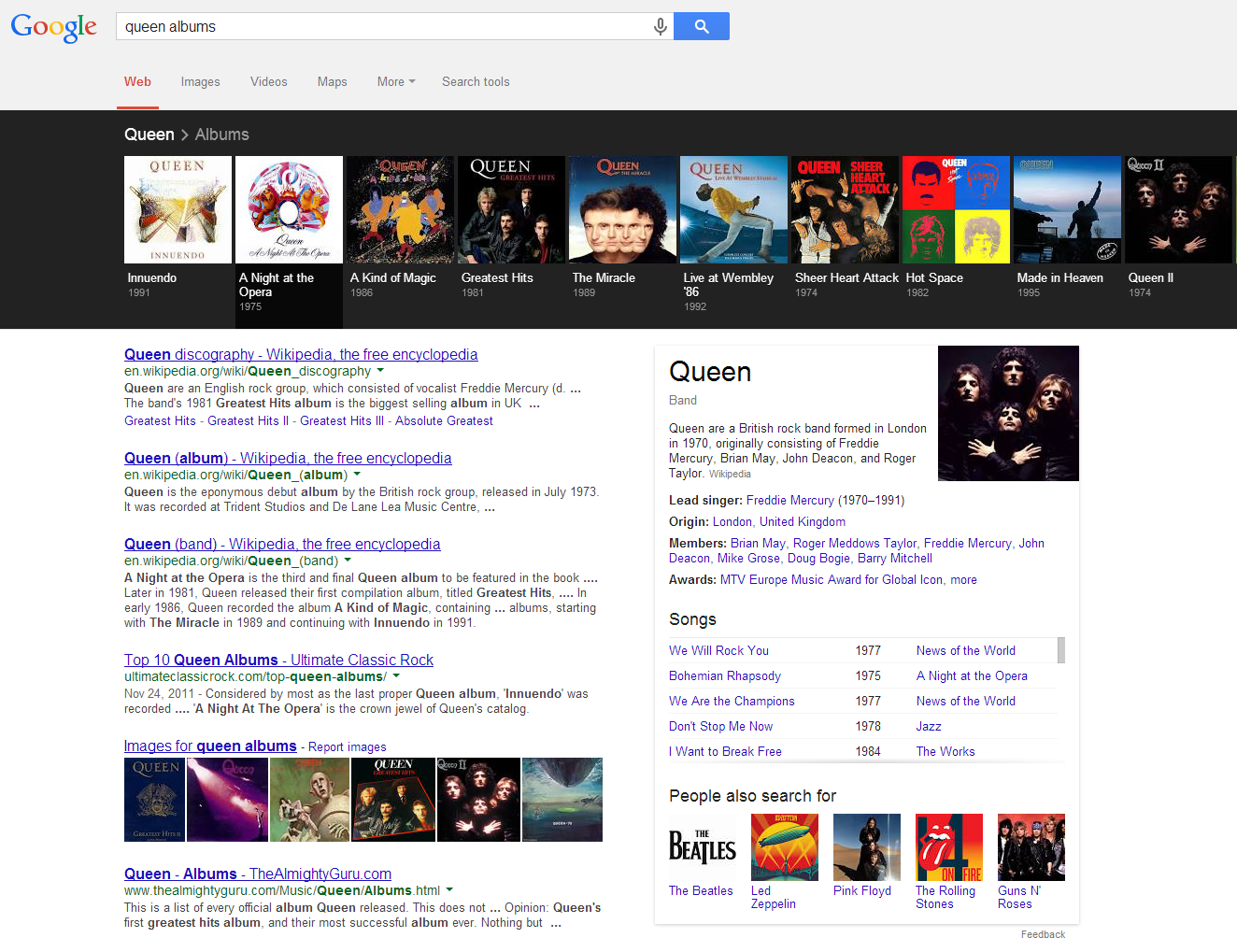Open Live at Wembley '86 album cover
Image resolution: width=1237 pixels, height=952 pixels.
click(x=733, y=209)
